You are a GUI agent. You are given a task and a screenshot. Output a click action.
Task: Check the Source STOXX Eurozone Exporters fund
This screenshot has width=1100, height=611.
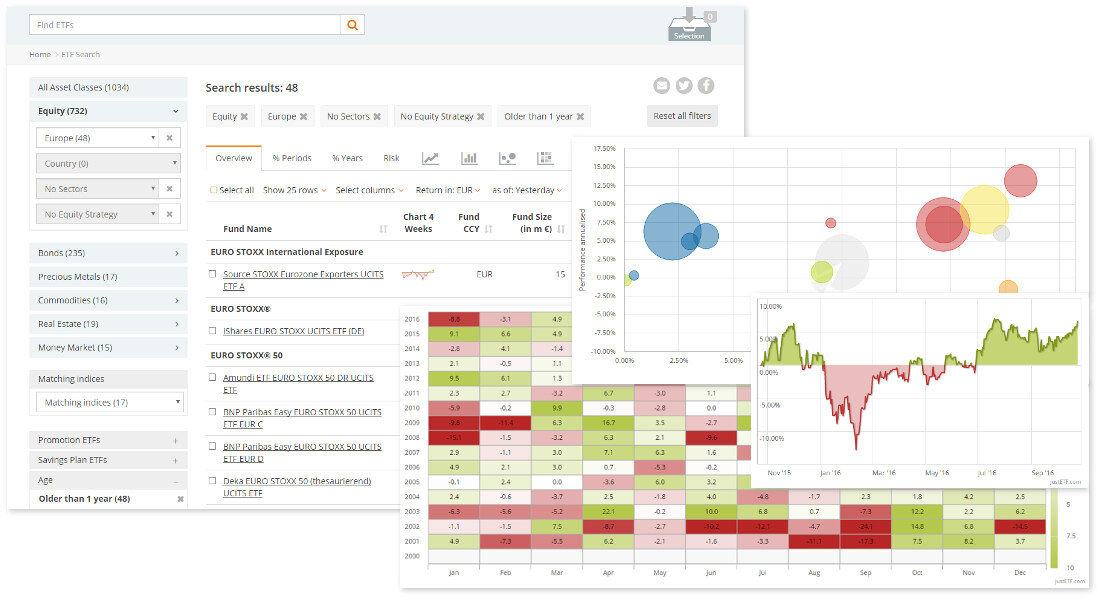pos(213,274)
